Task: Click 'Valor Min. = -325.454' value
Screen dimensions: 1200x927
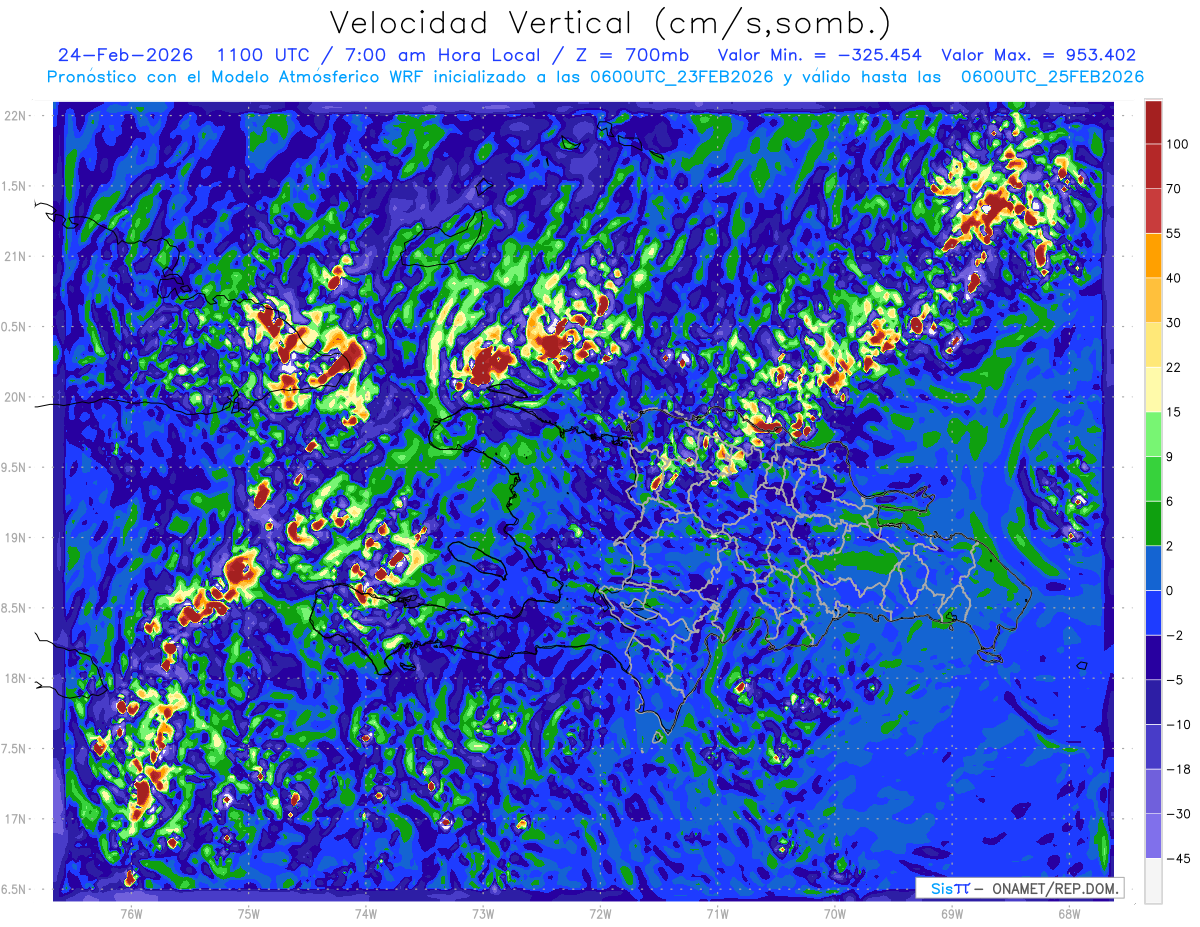Action: (x=820, y=55)
